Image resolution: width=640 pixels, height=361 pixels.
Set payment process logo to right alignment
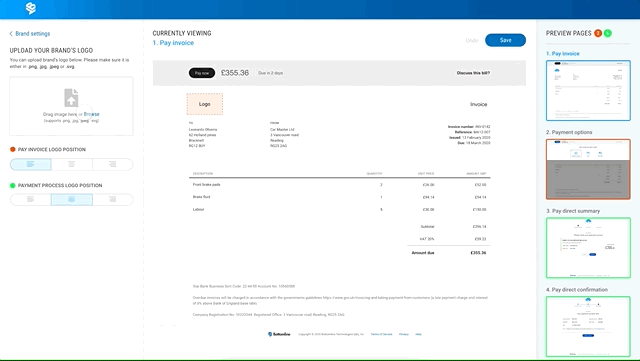(x=113, y=199)
